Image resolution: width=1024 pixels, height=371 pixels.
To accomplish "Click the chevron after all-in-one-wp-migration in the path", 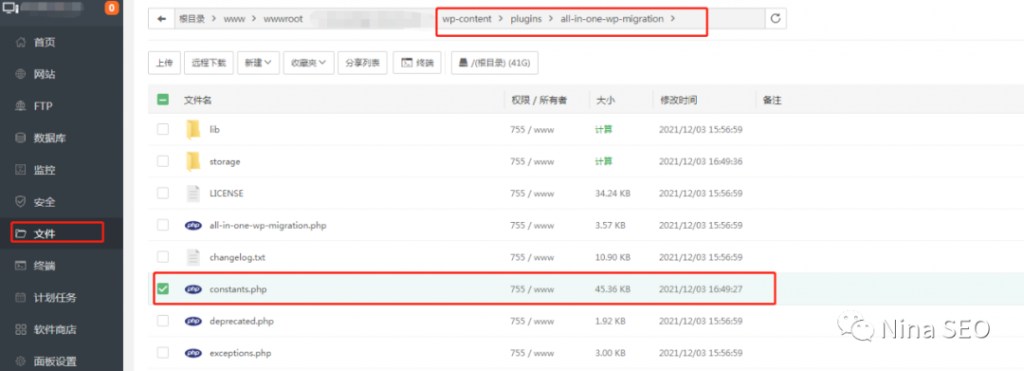I will tap(673, 19).
